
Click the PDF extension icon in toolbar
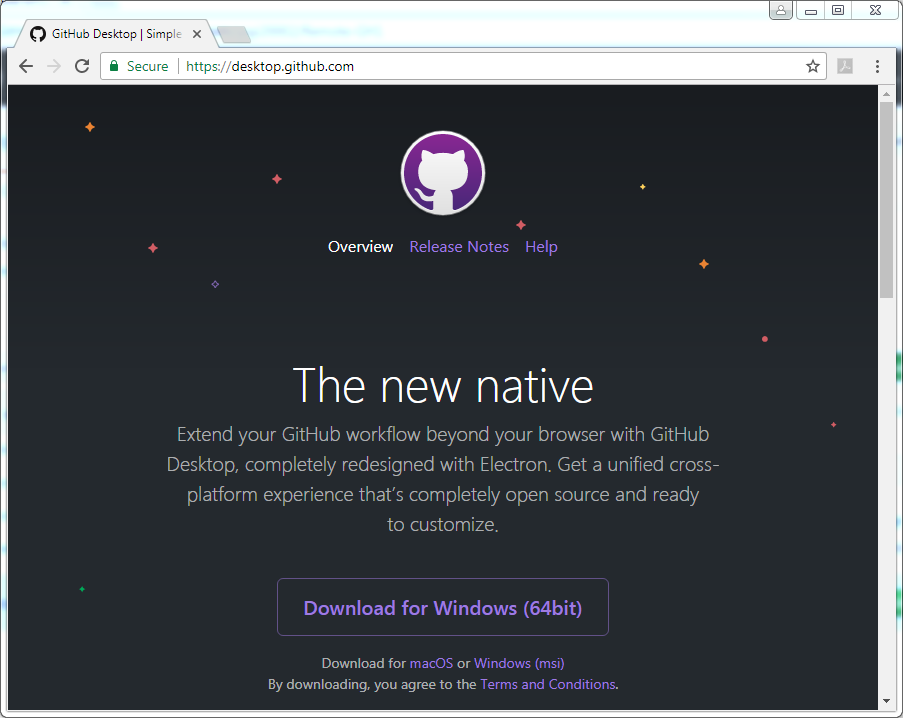click(845, 66)
